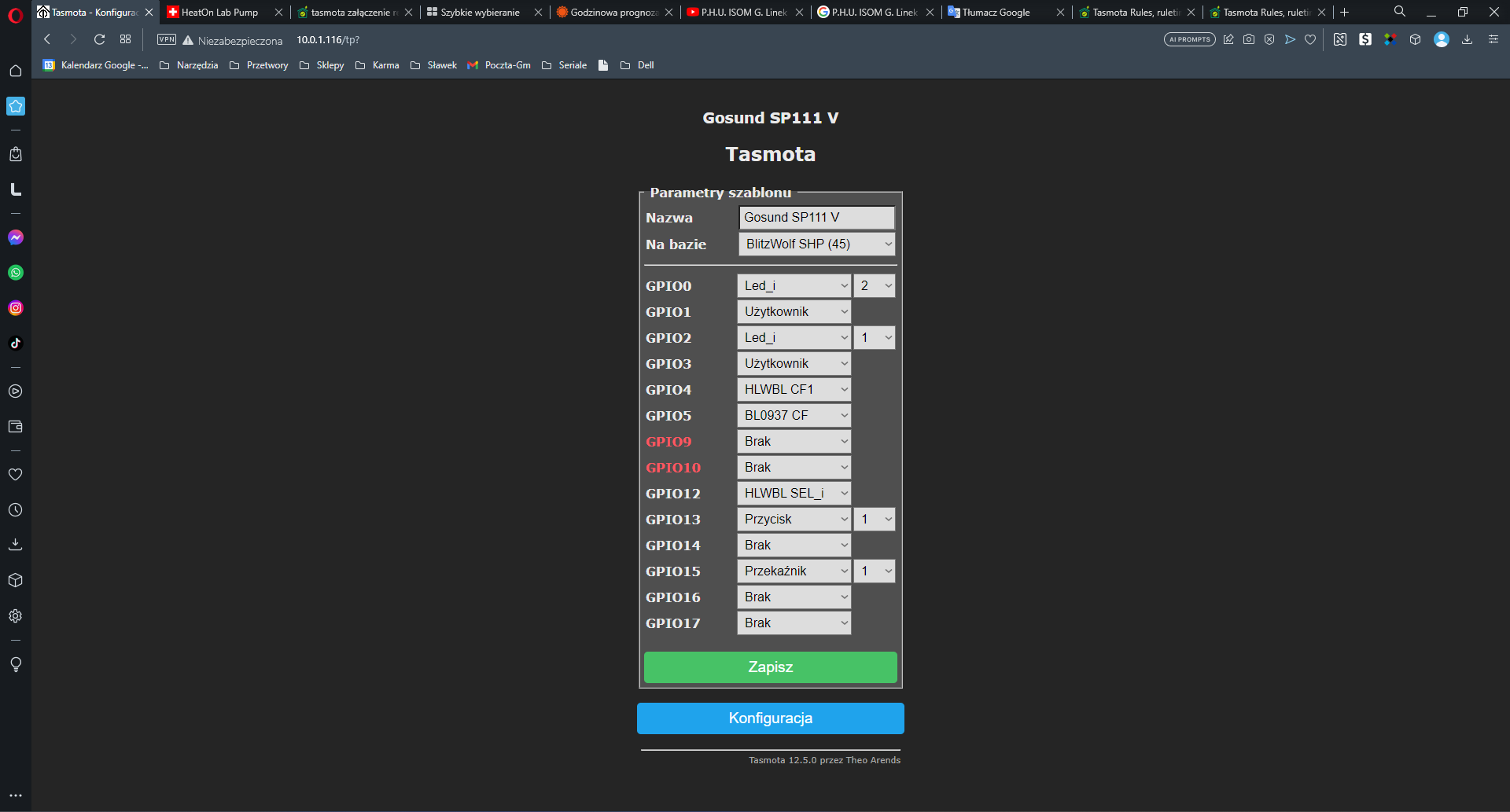Open the Na bazie BlitzWolf SHP dropdown
This screenshot has width=1510, height=812.
pyautogui.click(x=816, y=244)
